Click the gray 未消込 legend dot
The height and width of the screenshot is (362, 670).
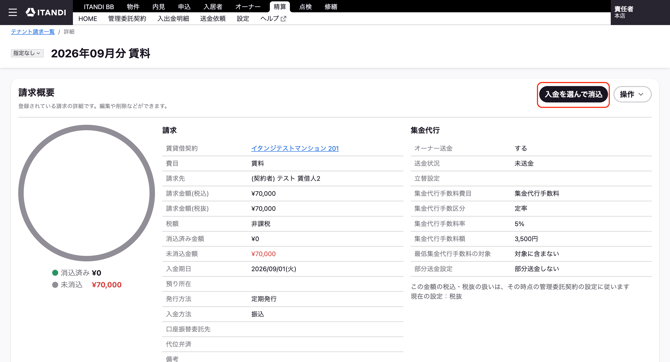(x=55, y=285)
